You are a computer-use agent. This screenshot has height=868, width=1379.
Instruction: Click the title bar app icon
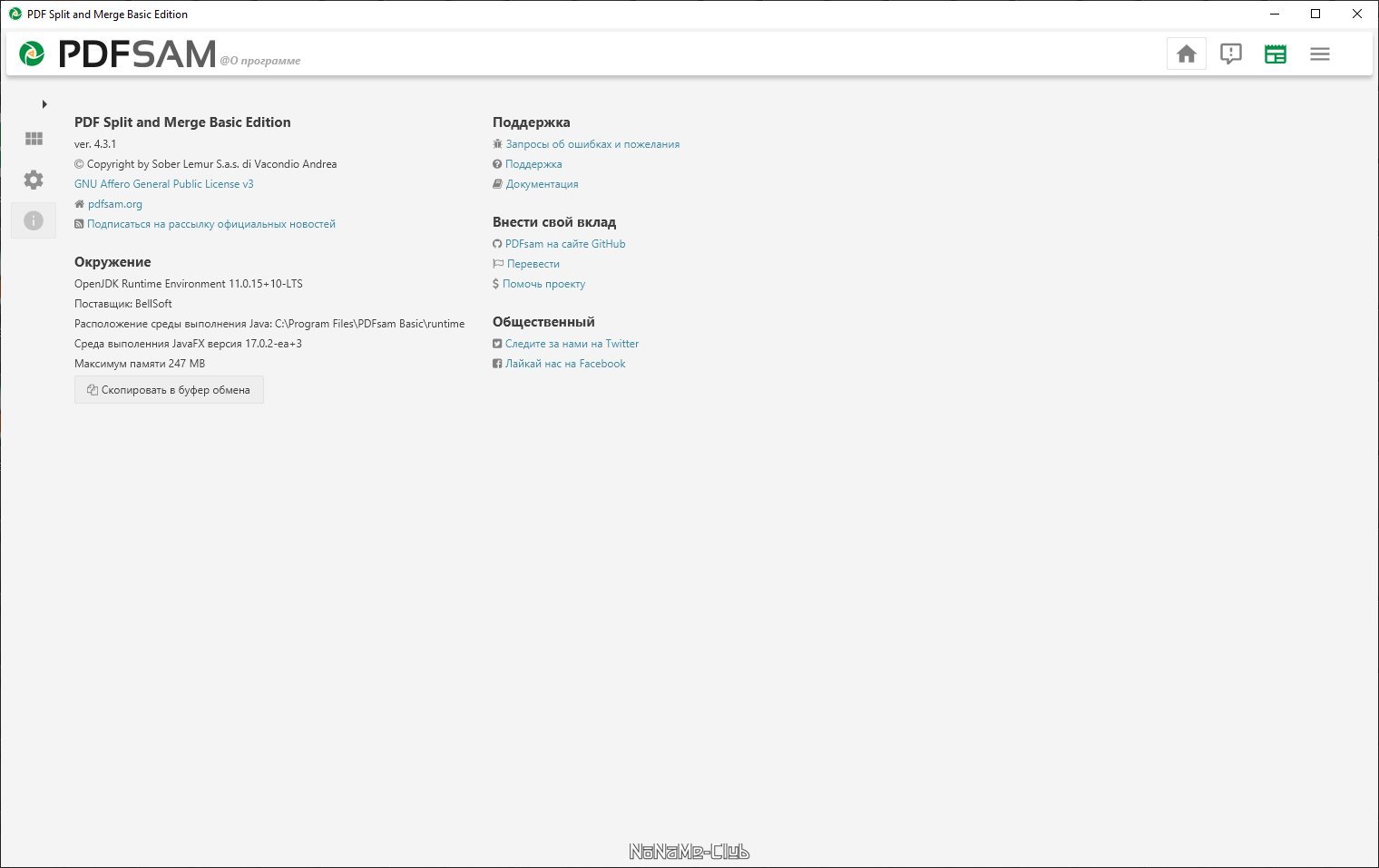pos(15,14)
